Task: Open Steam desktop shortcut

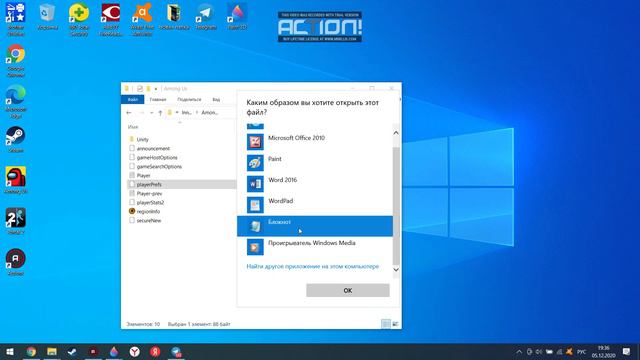Action: (16, 140)
